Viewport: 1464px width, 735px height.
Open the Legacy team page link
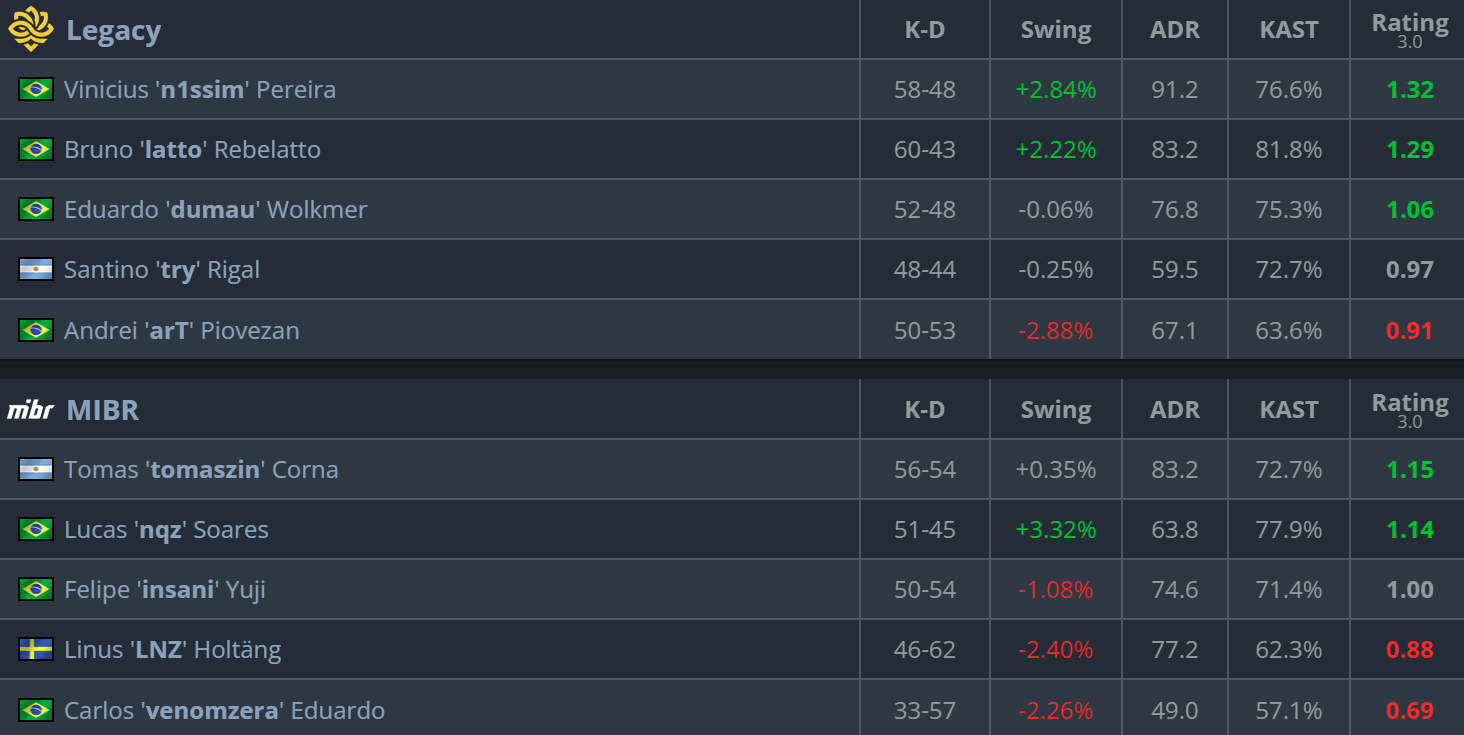(113, 30)
